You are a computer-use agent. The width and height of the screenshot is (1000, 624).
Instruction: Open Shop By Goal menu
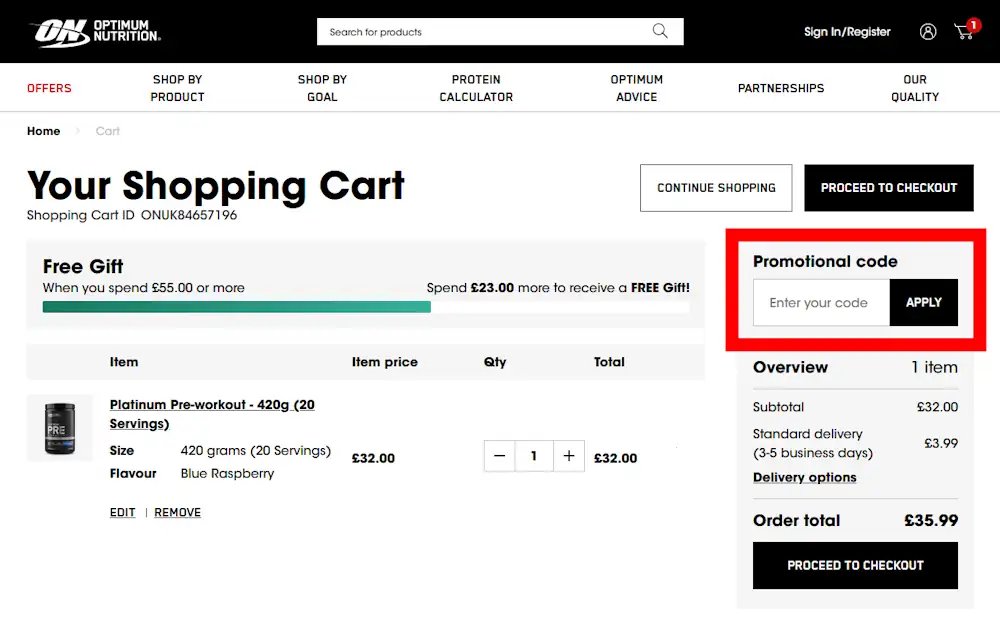pos(322,88)
